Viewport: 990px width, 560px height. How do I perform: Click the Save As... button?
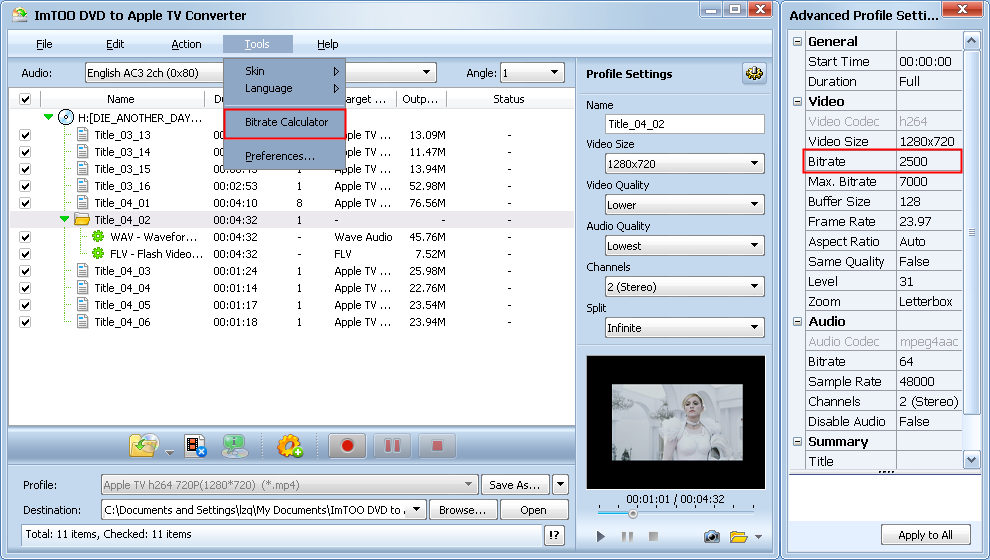[515, 485]
